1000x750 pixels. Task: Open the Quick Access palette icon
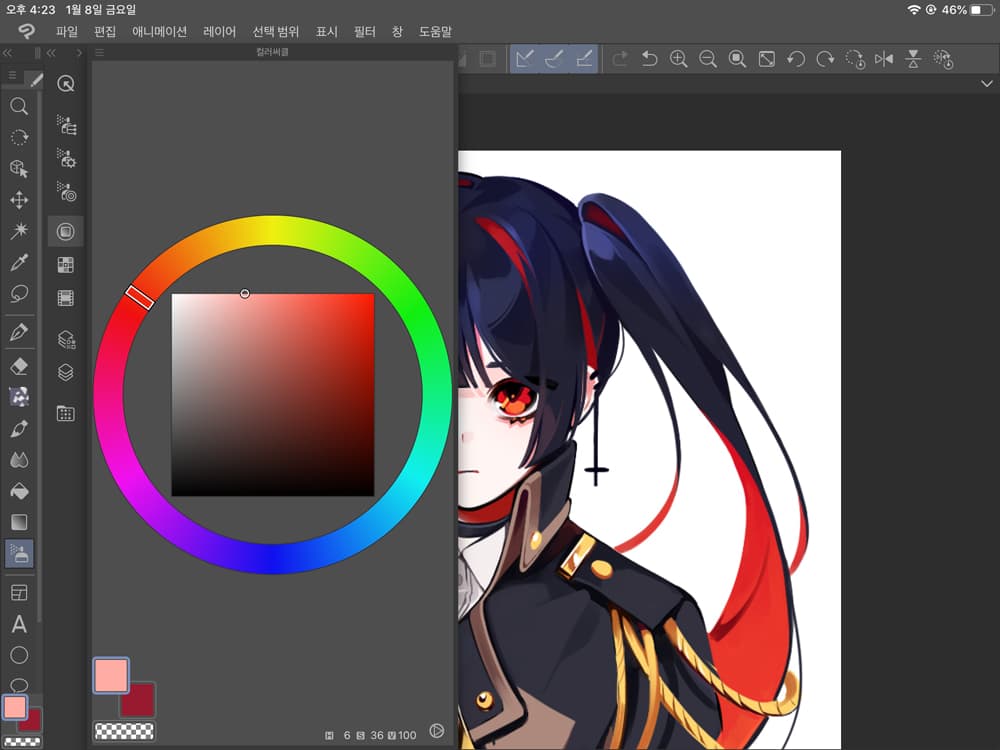coord(66,84)
